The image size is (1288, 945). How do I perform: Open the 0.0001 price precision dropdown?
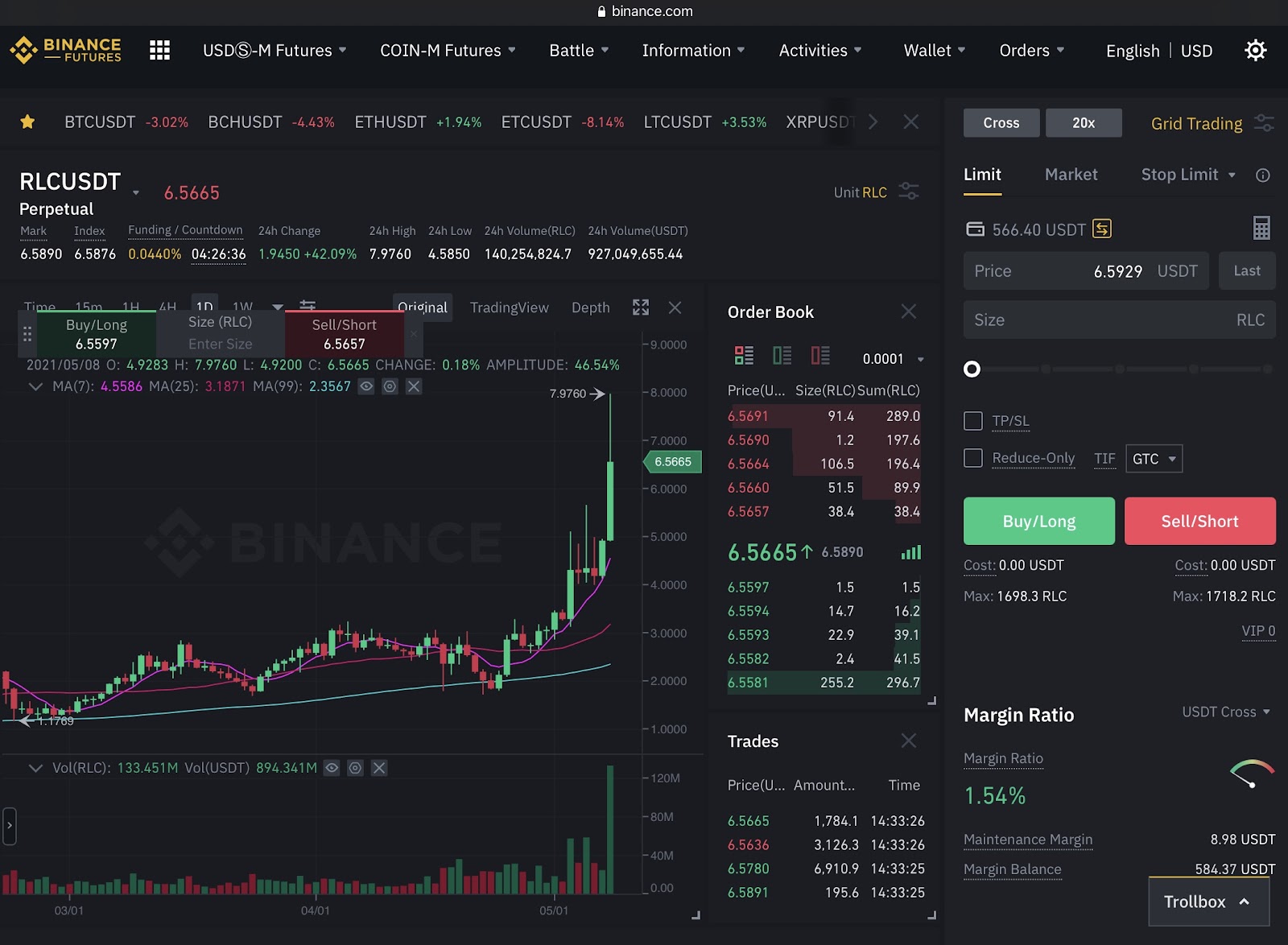(x=893, y=359)
